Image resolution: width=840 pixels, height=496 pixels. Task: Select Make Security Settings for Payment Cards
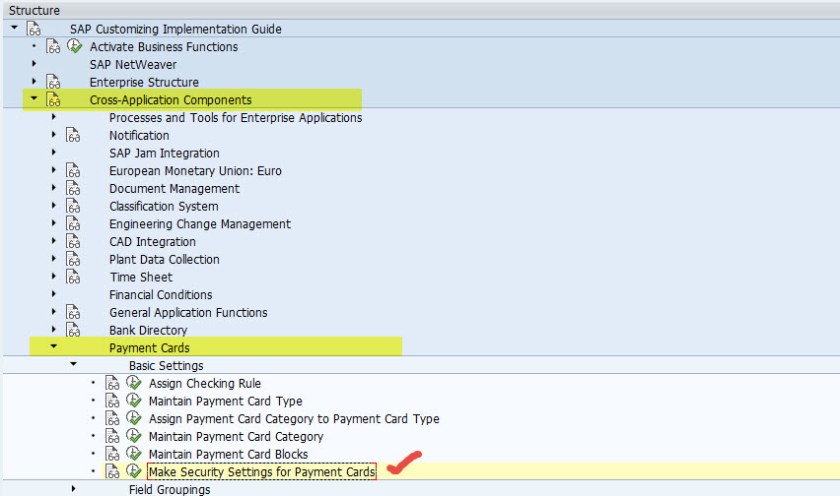pos(261,472)
